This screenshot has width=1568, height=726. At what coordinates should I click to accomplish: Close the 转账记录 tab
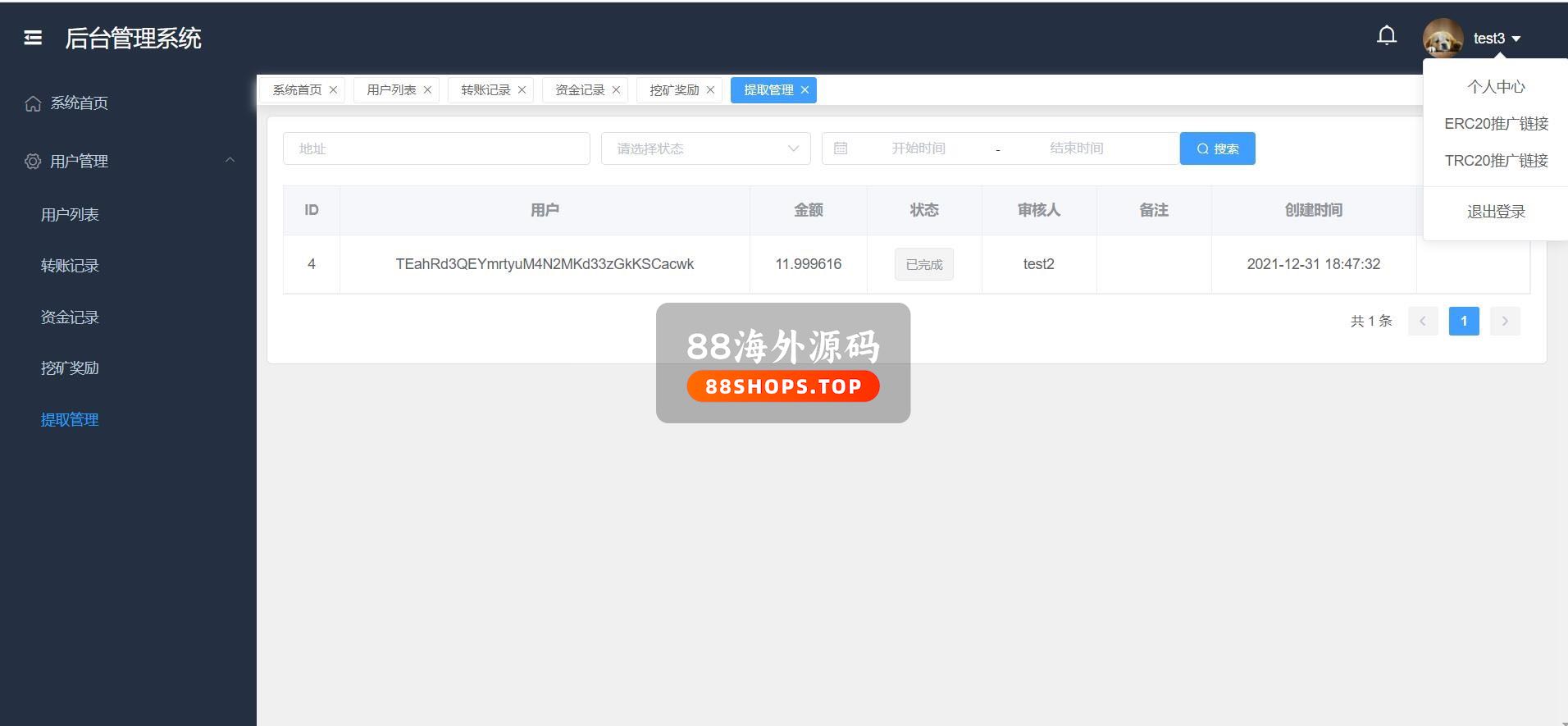click(x=522, y=90)
